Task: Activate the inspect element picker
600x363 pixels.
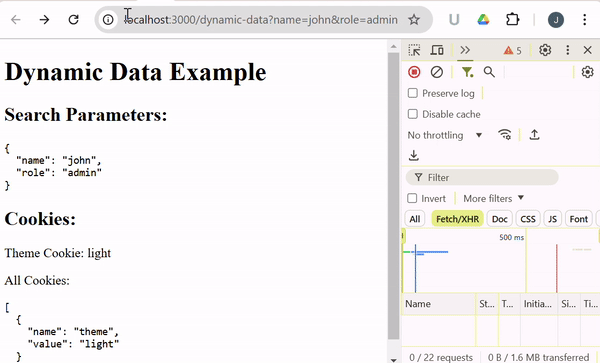Action: coord(414,50)
